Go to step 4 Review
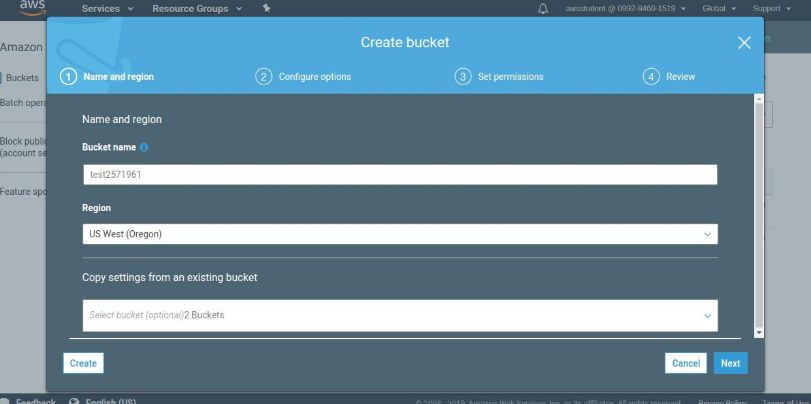This screenshot has height=404, width=811. pyautogui.click(x=669, y=77)
